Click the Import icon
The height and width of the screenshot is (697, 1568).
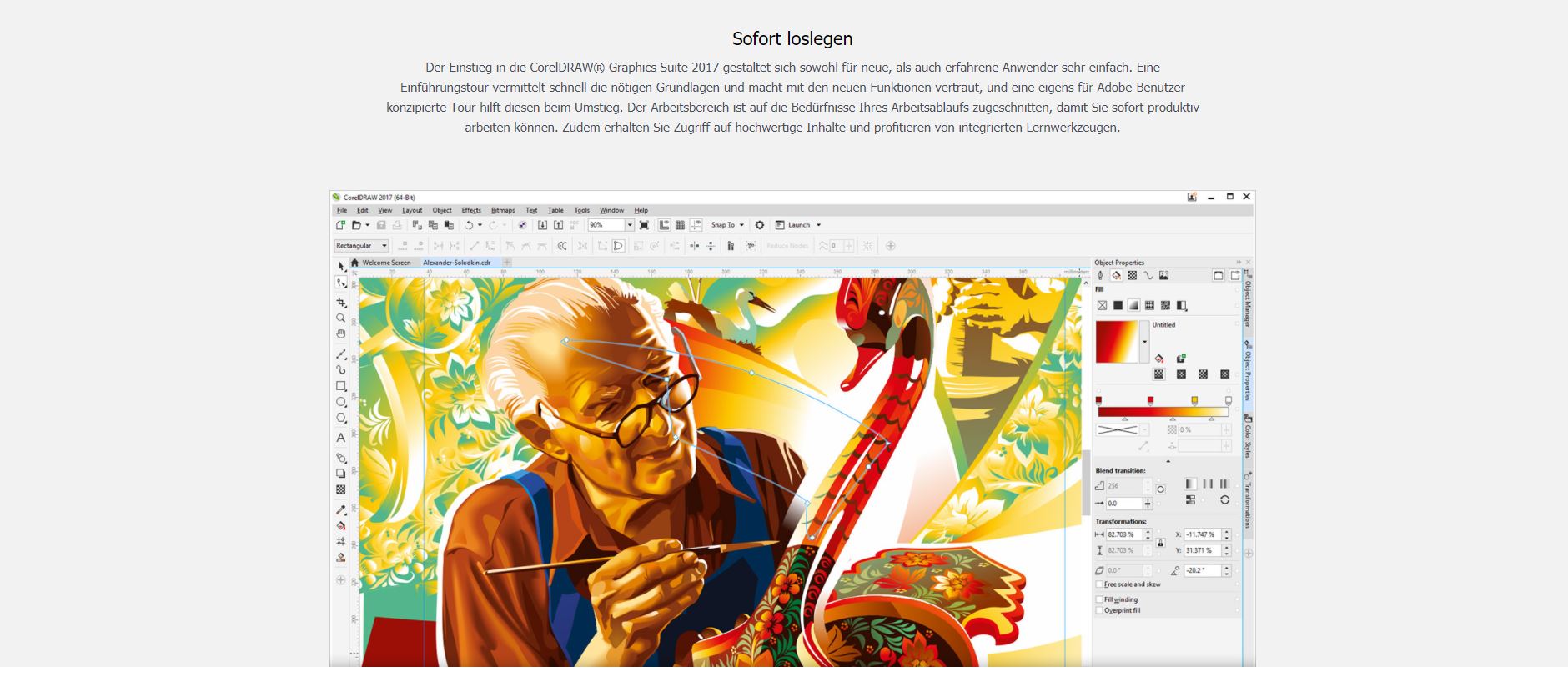542,225
